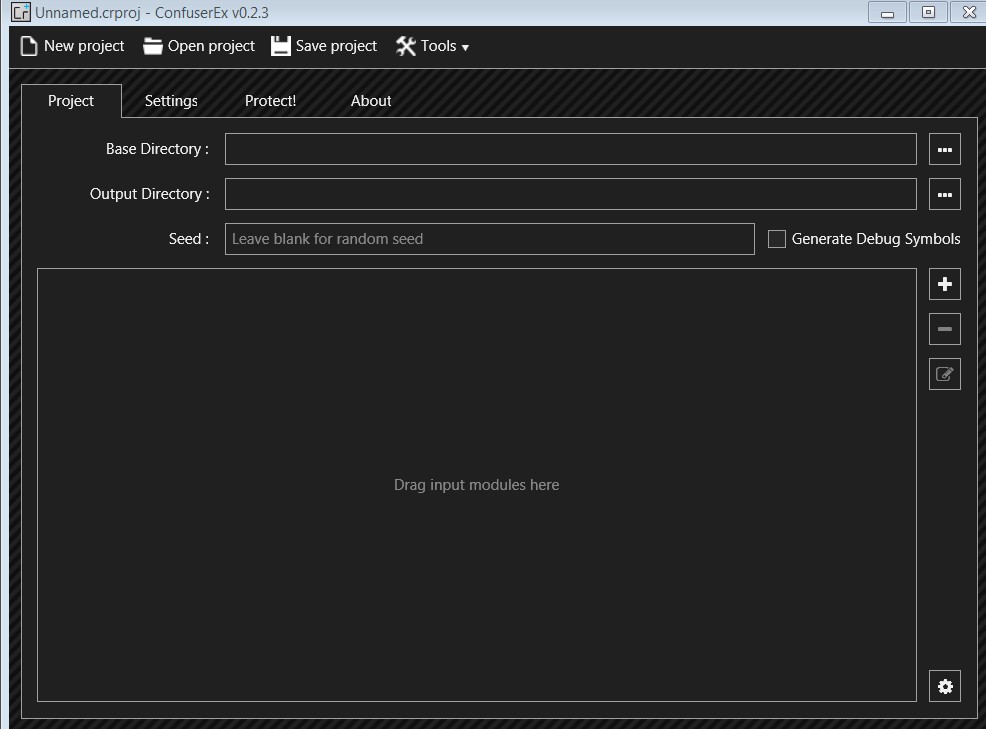The height and width of the screenshot is (729, 986).
Task: Maximize the ConfuserEx window
Action: [x=928, y=12]
